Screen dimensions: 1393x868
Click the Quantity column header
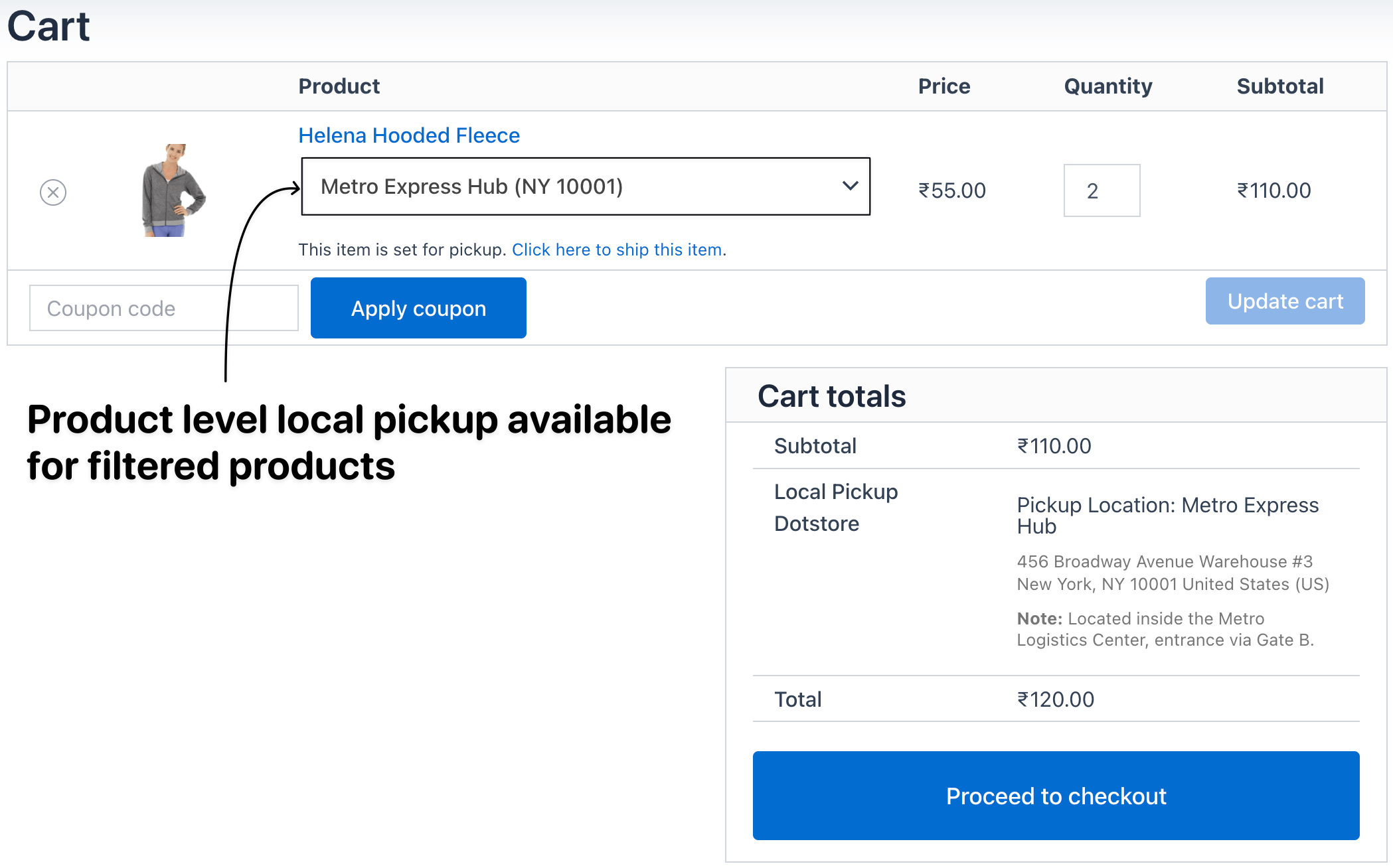pyautogui.click(x=1107, y=86)
